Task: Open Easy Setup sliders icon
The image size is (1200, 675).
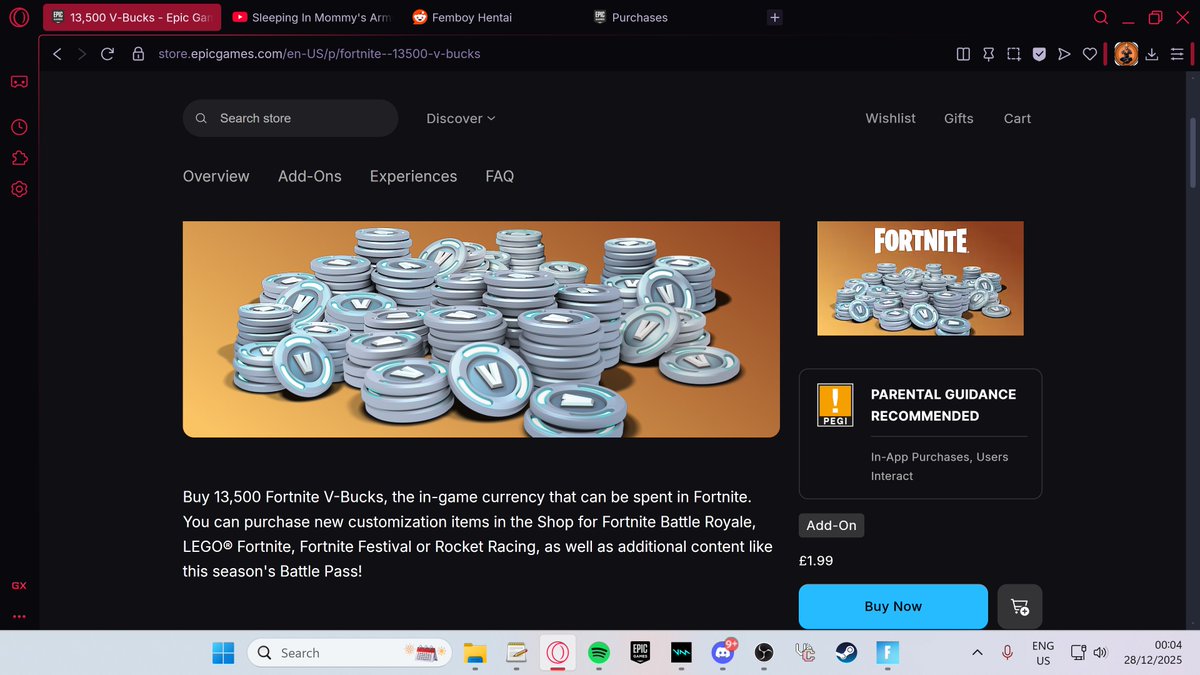Action: click(x=1176, y=54)
